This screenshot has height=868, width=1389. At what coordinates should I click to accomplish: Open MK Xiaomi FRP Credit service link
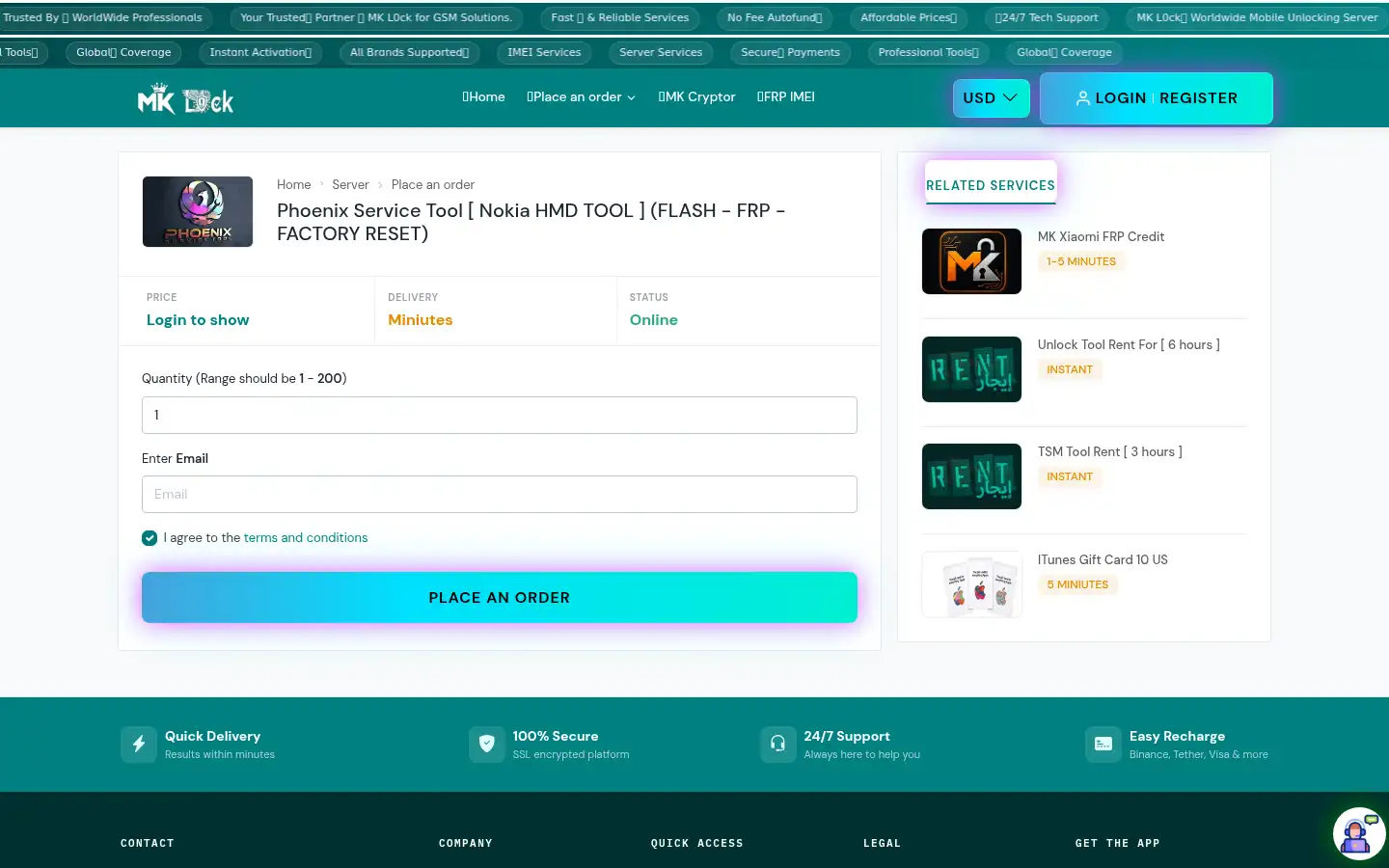[1101, 237]
